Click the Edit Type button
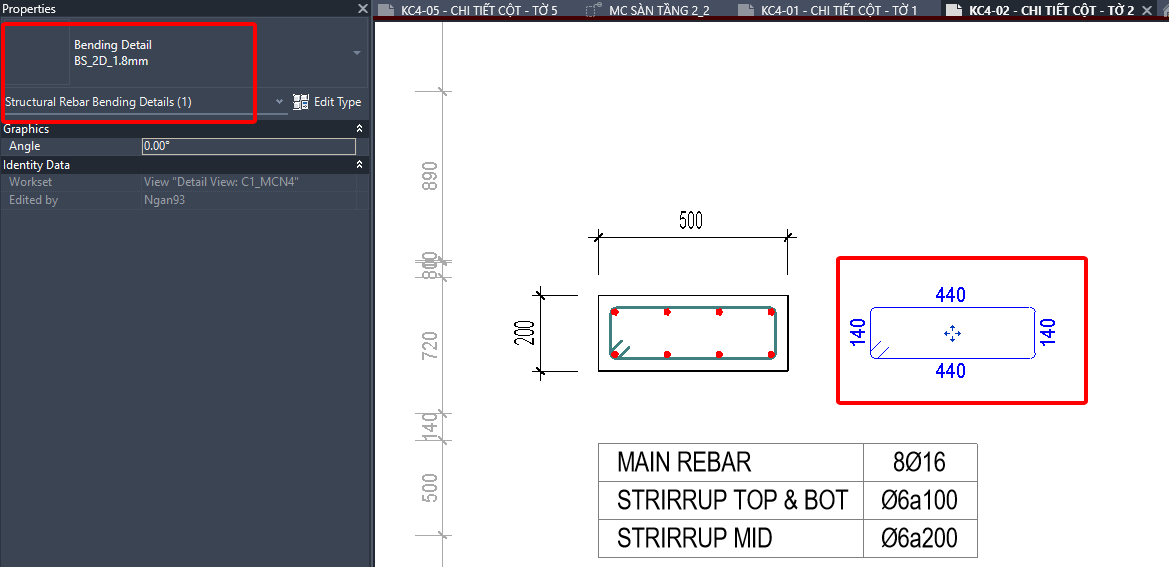1169x567 pixels. coord(327,102)
